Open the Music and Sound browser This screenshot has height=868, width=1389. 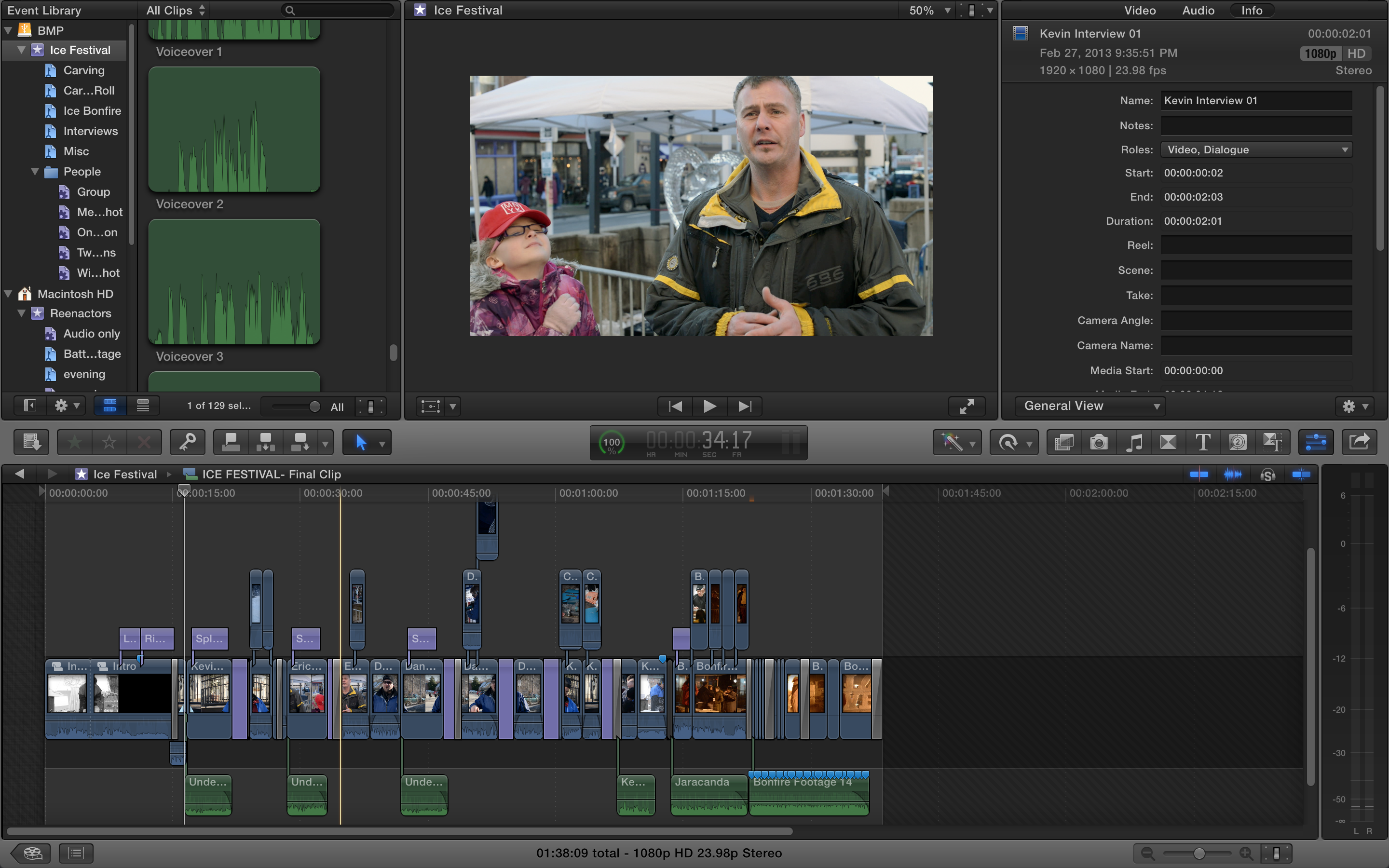(x=1133, y=442)
